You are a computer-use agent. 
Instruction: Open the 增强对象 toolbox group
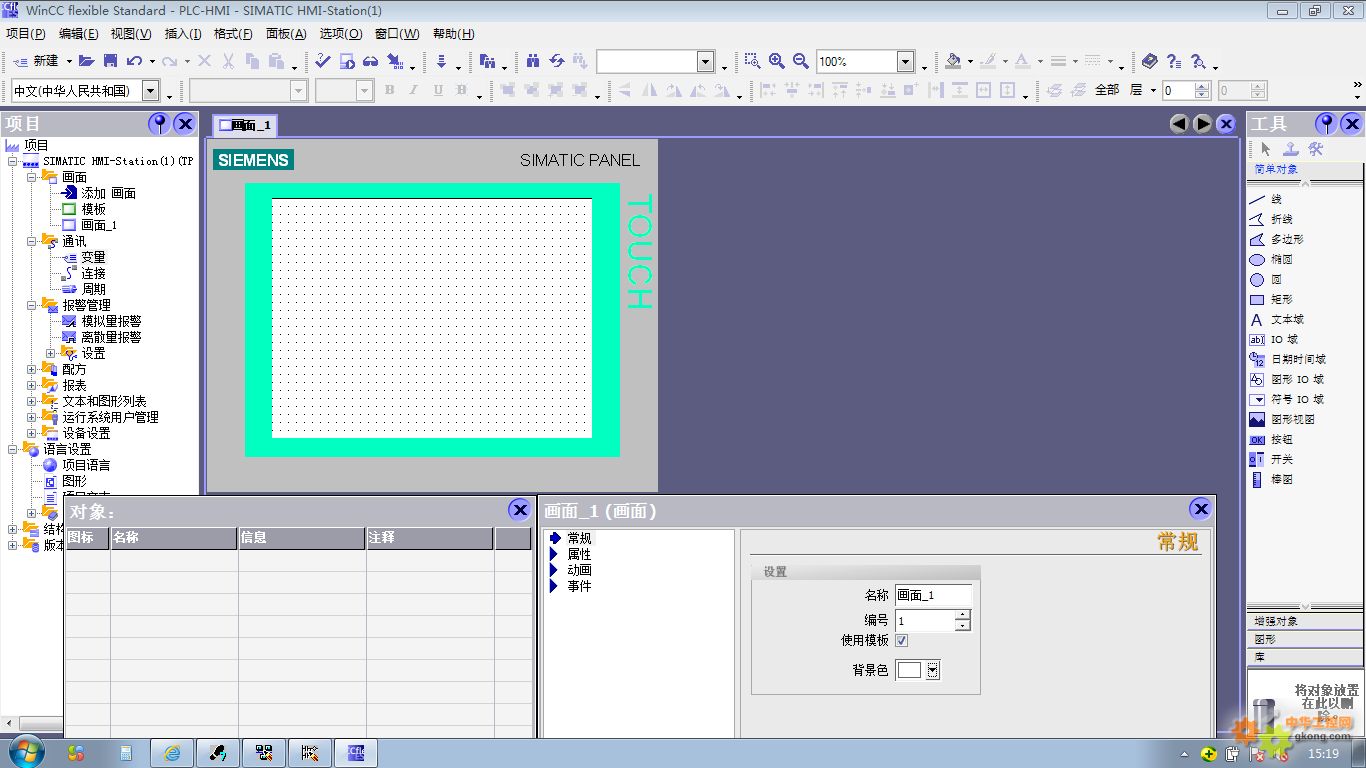[1306, 621]
